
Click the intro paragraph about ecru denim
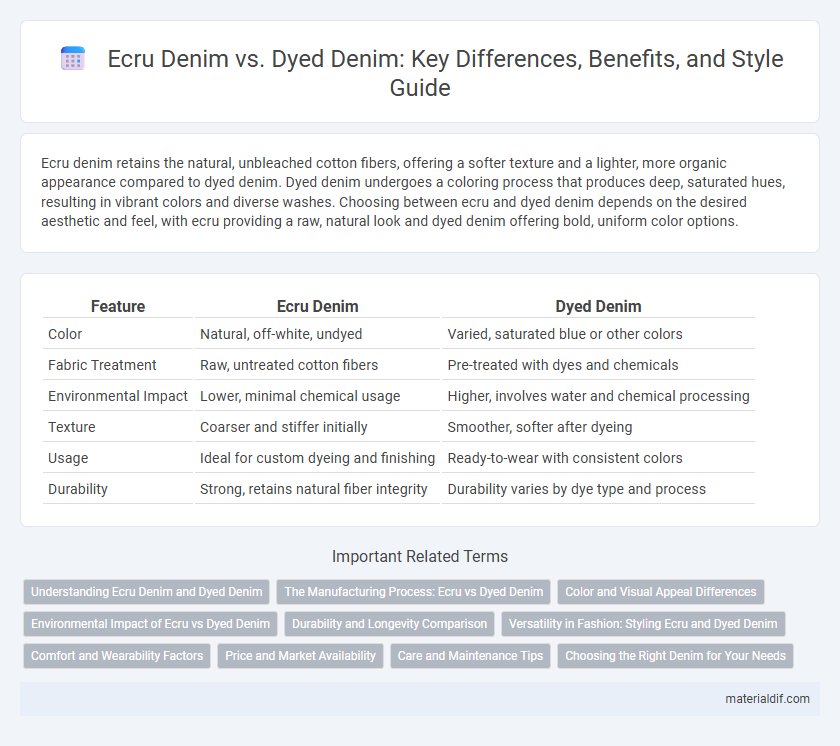pos(413,192)
